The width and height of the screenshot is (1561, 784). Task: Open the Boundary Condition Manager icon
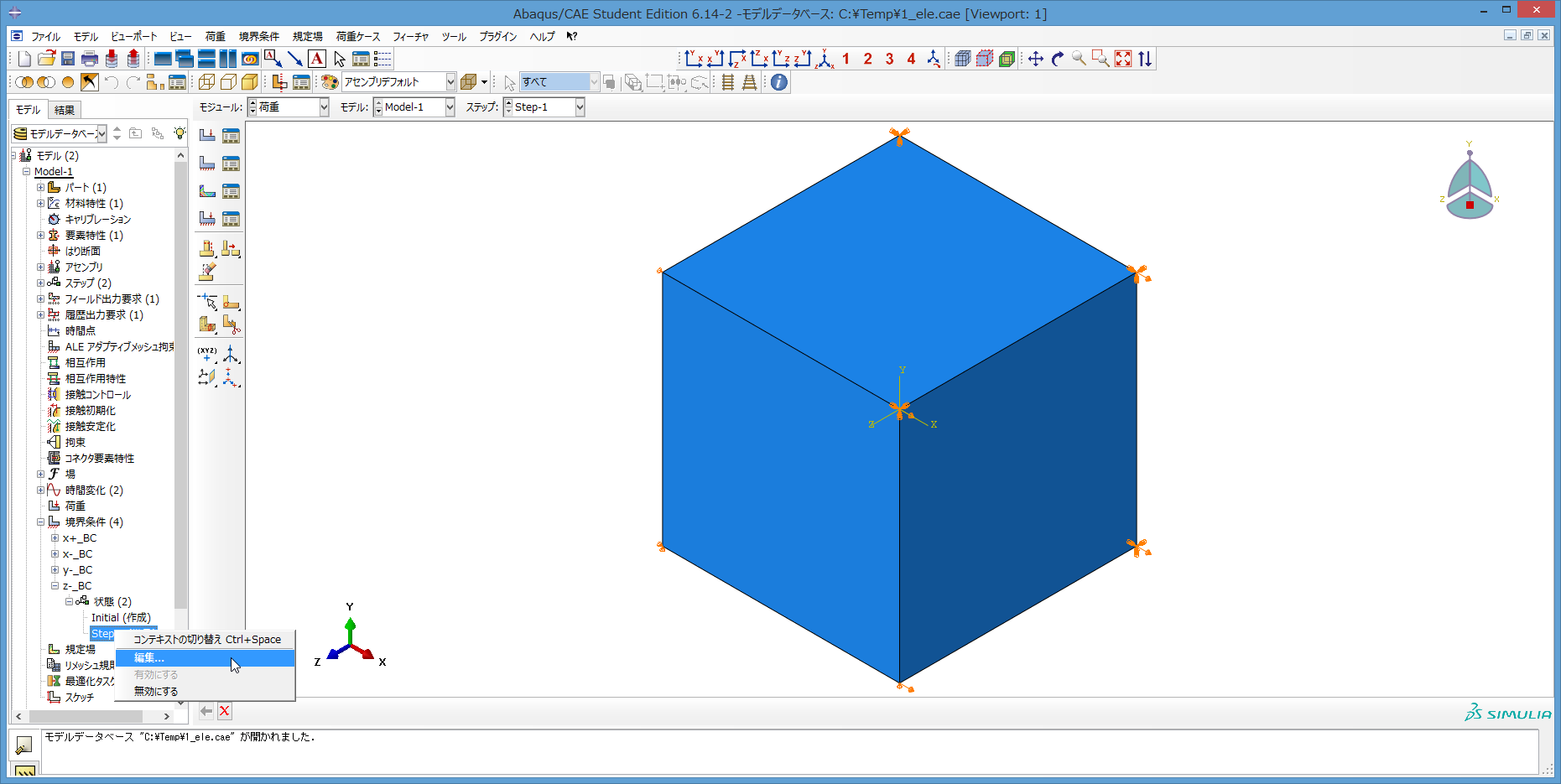pos(231,163)
